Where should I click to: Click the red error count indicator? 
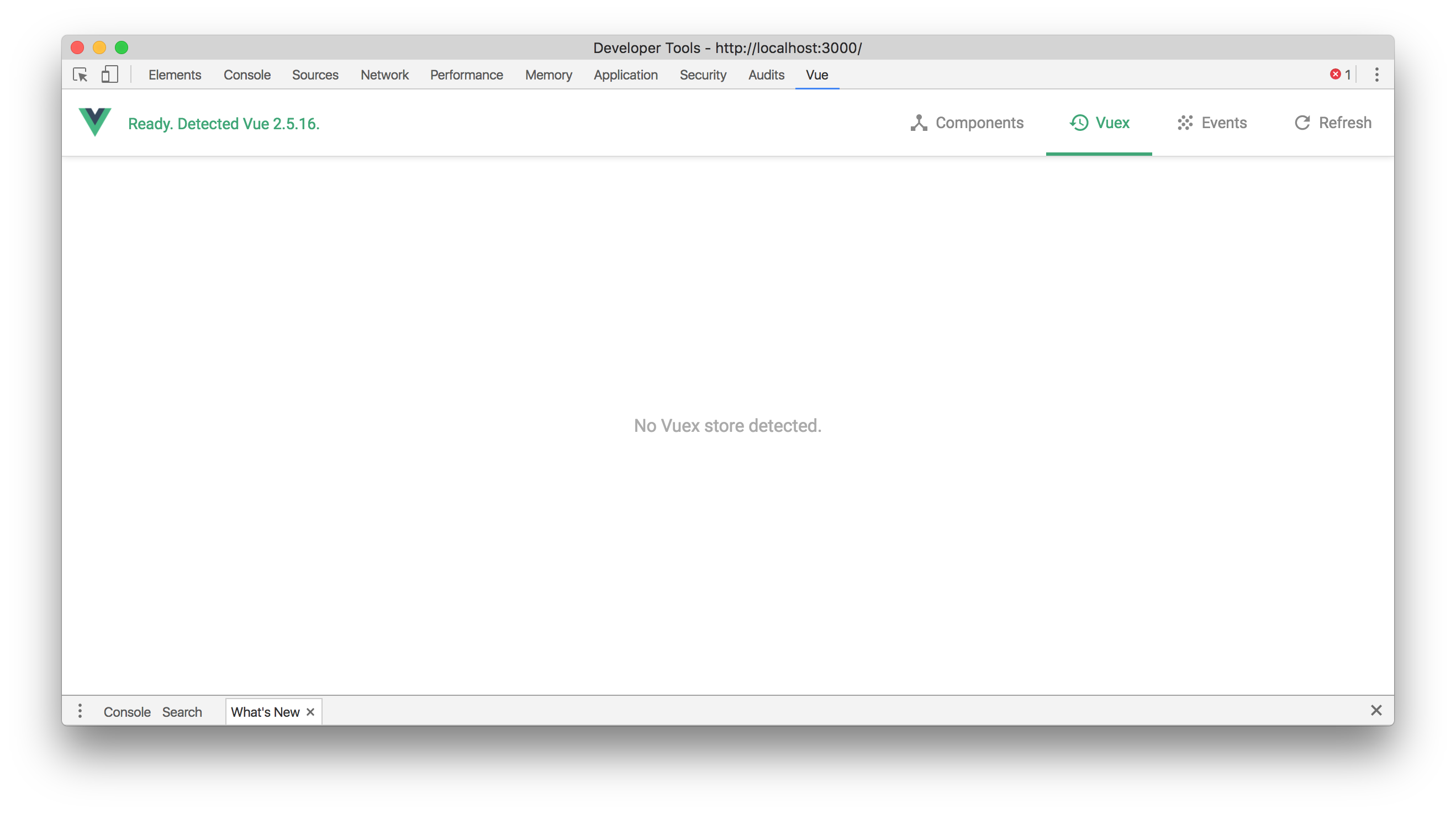pos(1340,75)
